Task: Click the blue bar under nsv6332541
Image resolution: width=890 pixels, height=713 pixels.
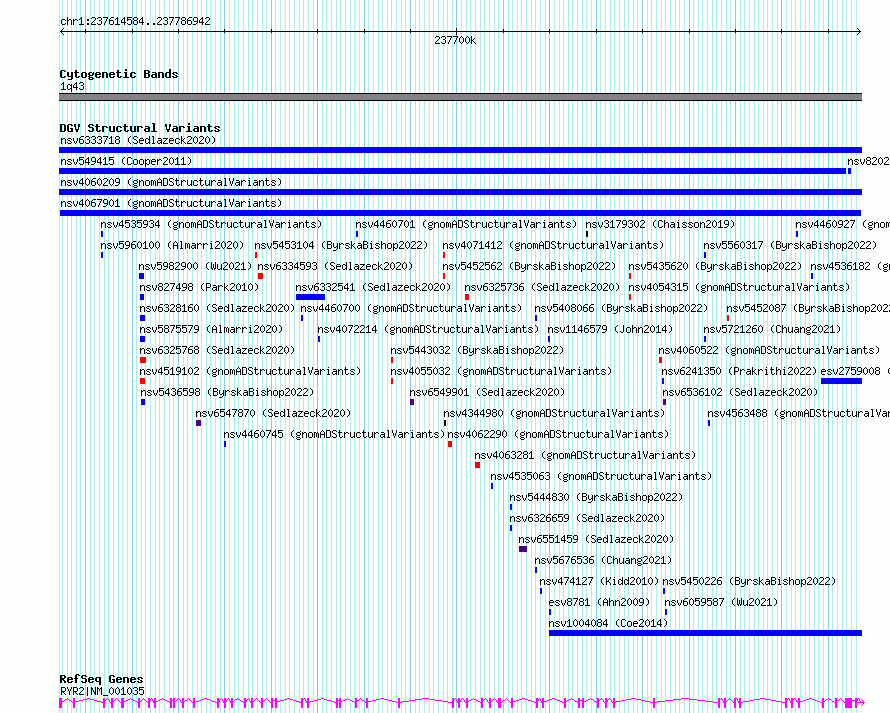Action: (x=310, y=297)
